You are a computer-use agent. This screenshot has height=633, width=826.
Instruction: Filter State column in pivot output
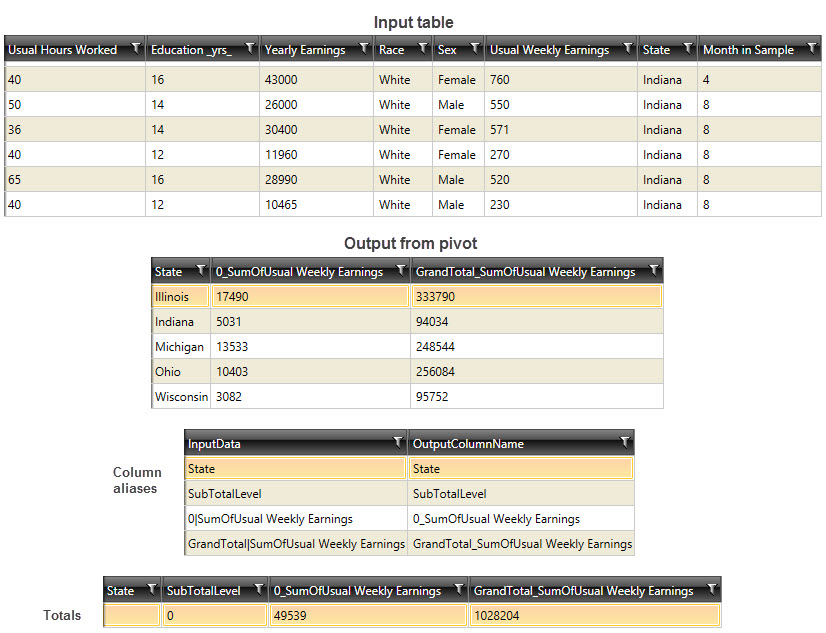coord(201,271)
